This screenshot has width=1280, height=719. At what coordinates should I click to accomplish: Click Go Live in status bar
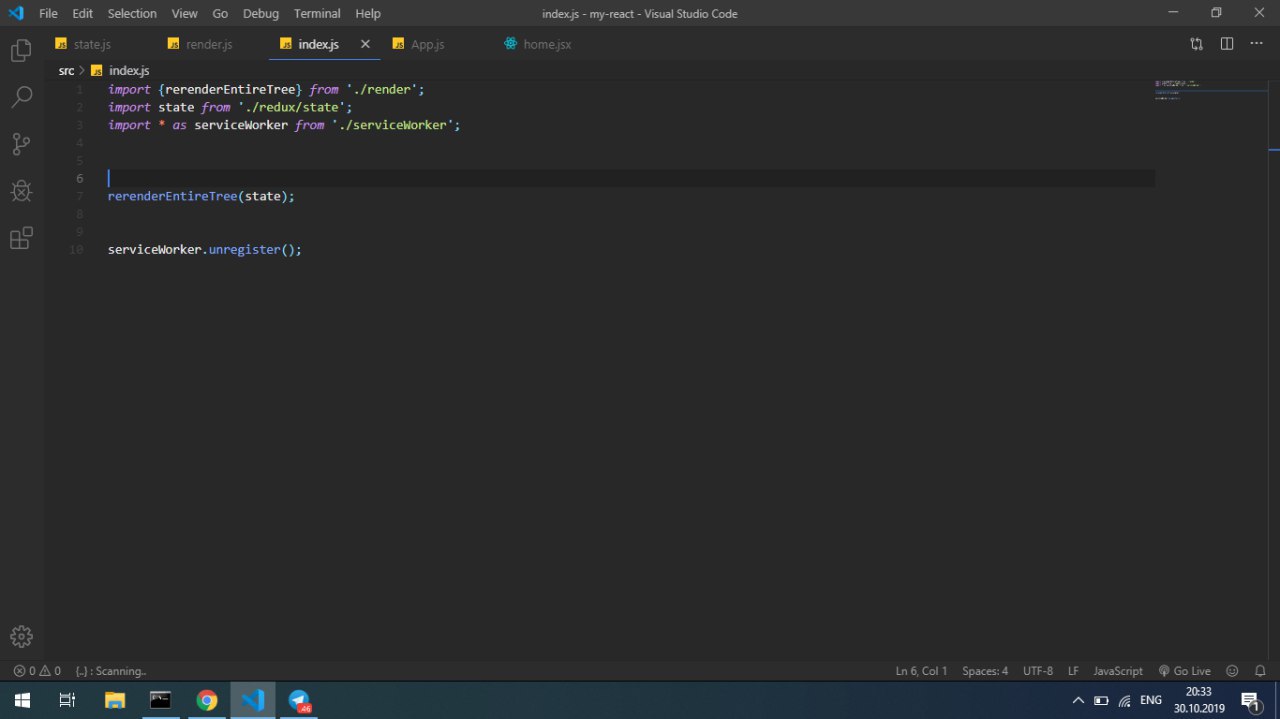tap(1185, 671)
